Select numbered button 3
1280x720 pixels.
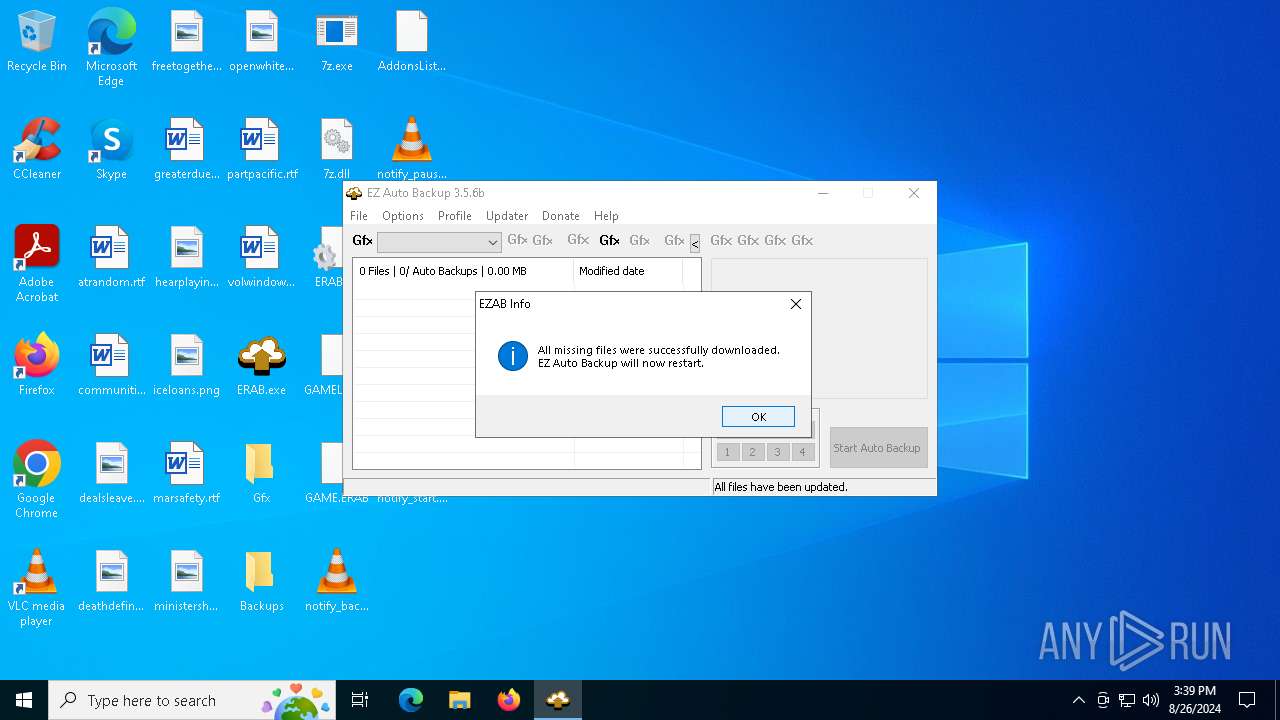click(778, 452)
